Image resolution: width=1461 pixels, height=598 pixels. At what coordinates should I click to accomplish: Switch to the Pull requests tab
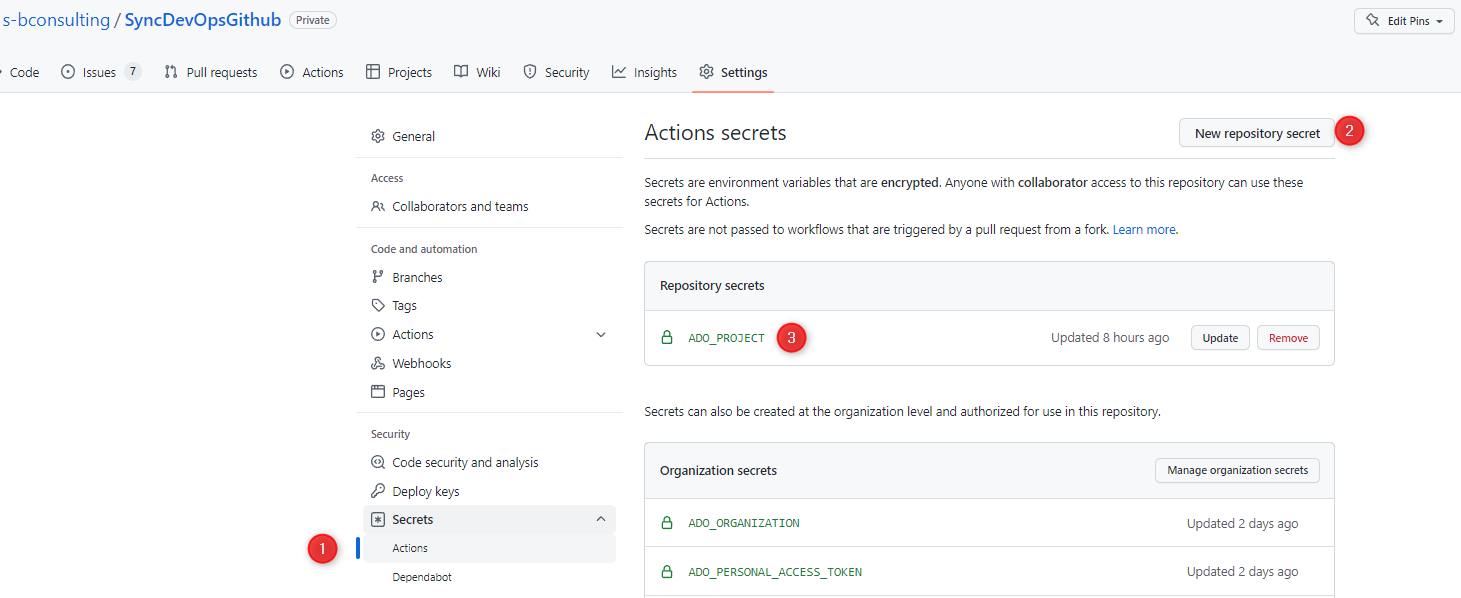210,71
